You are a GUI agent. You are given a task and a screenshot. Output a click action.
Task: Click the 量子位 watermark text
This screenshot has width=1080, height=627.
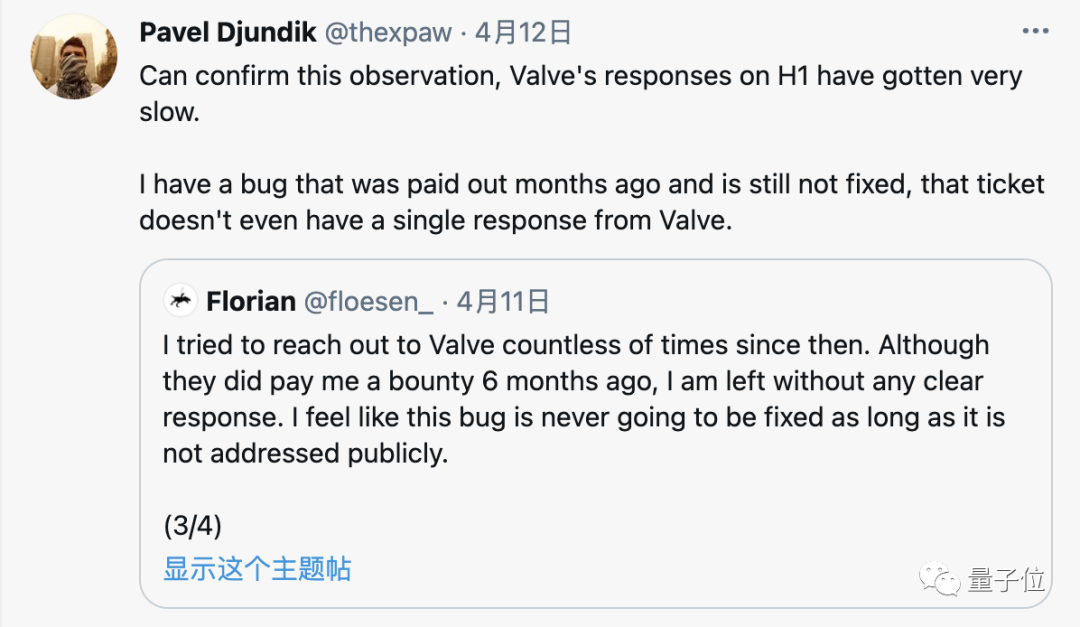pyautogui.click(x=1006, y=579)
